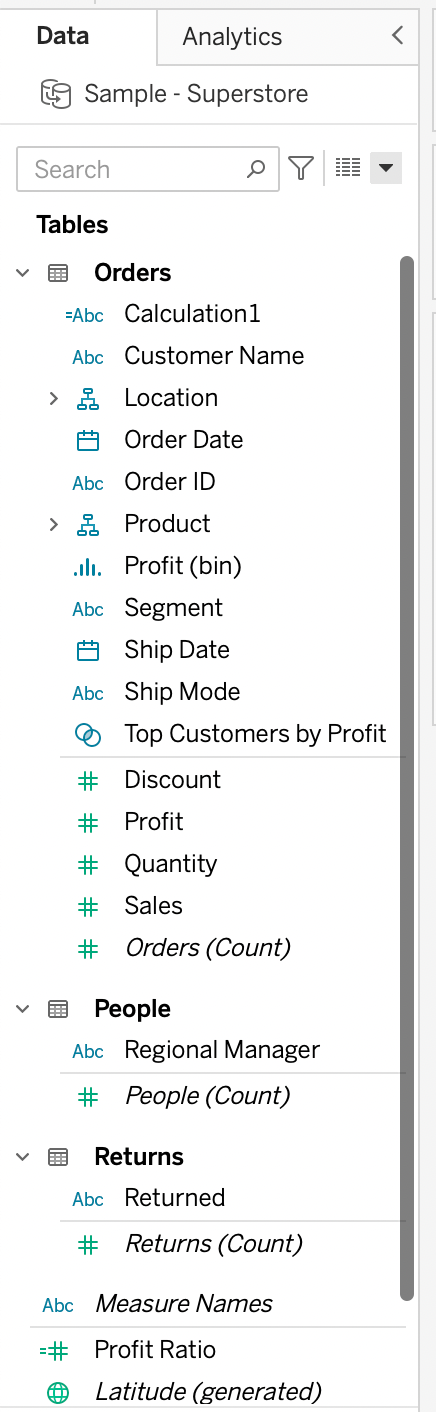Select the Data tab
The width and height of the screenshot is (436, 1412).
coord(63,36)
